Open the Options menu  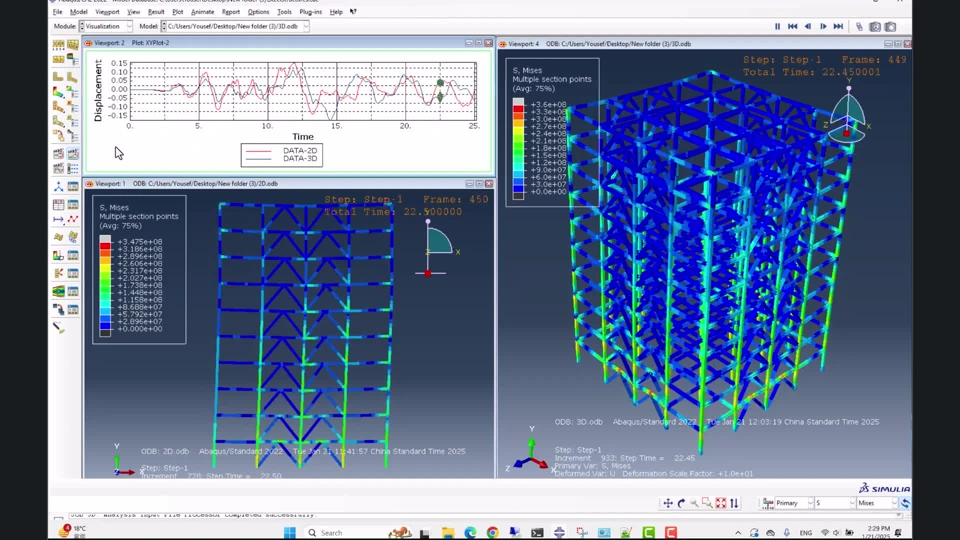[x=258, y=12]
